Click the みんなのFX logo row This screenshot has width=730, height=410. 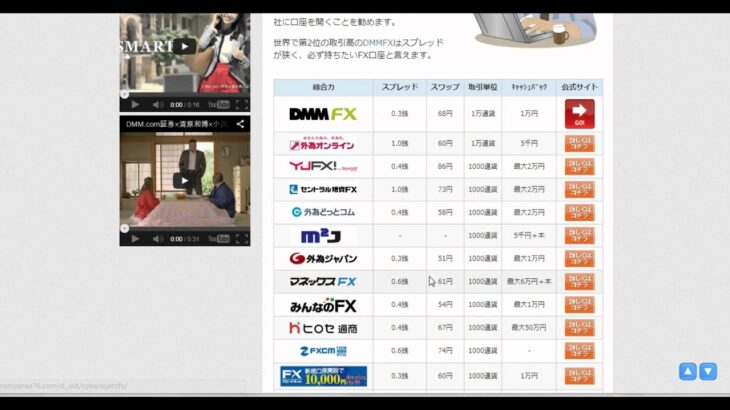(322, 305)
